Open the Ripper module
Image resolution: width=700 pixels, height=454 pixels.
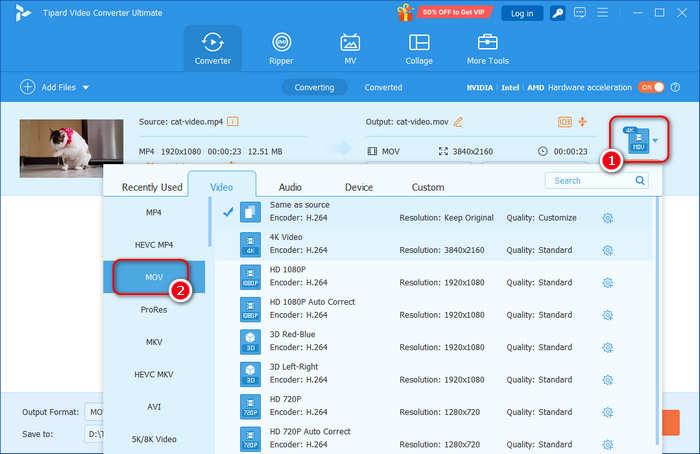(281, 48)
